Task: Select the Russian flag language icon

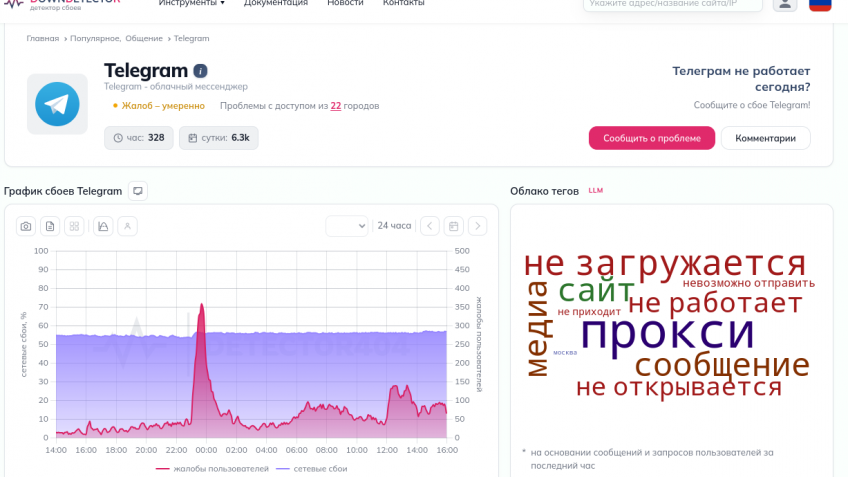Action: [x=820, y=4]
